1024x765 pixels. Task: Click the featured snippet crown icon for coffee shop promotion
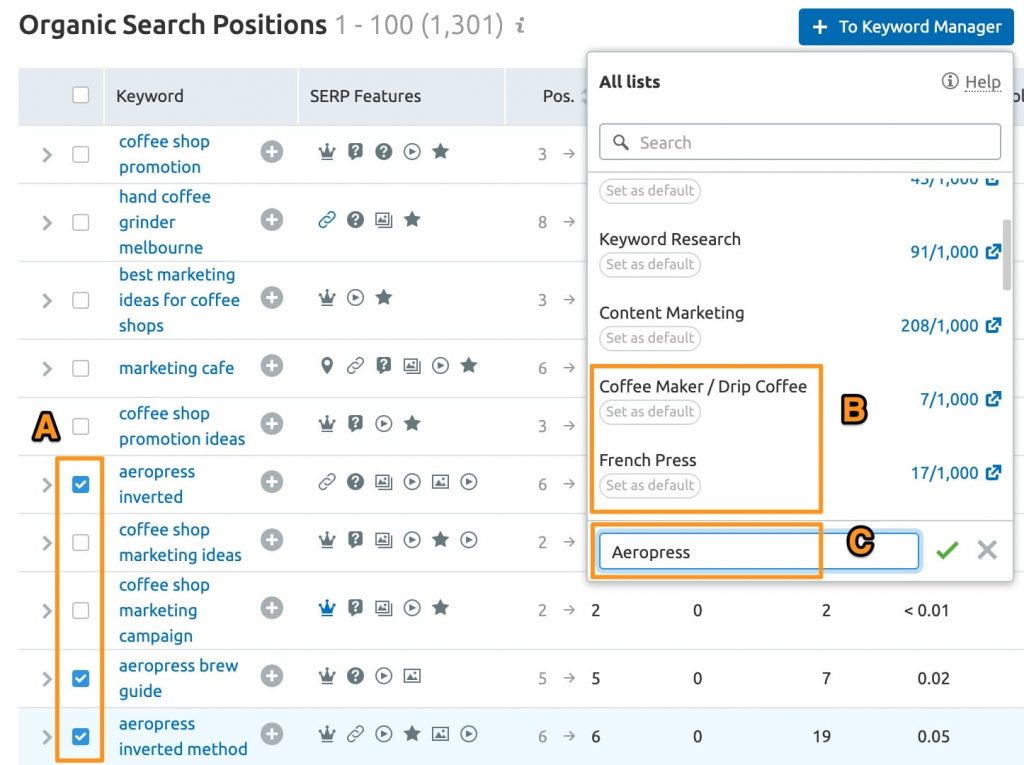[326, 151]
